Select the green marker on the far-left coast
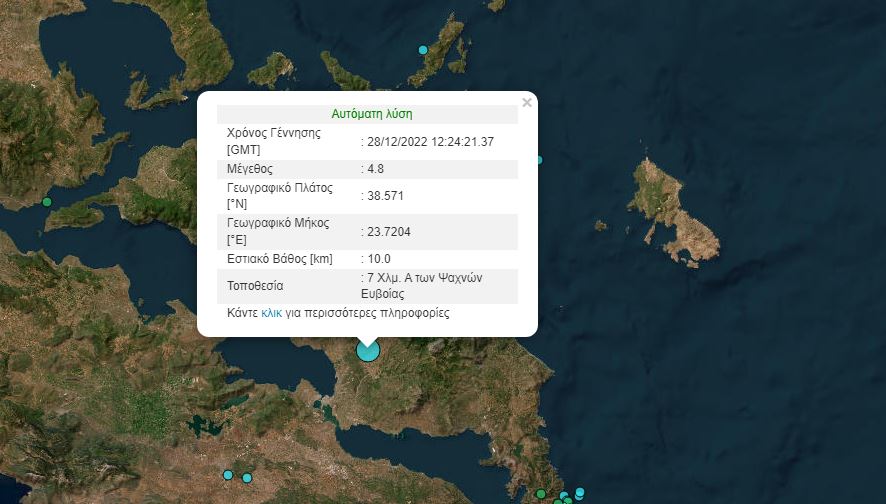Screen dimensions: 886x504 pos(46,203)
